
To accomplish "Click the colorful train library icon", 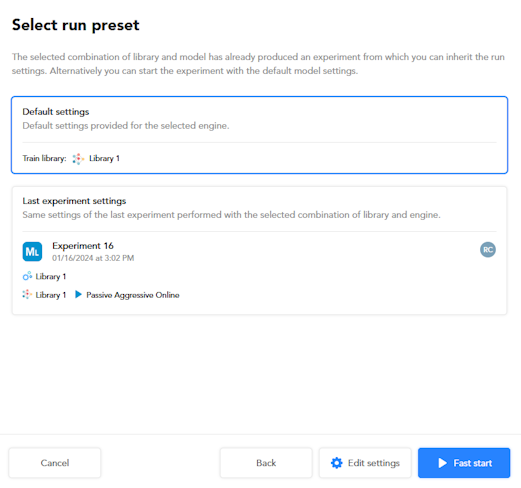I will [x=78, y=159].
